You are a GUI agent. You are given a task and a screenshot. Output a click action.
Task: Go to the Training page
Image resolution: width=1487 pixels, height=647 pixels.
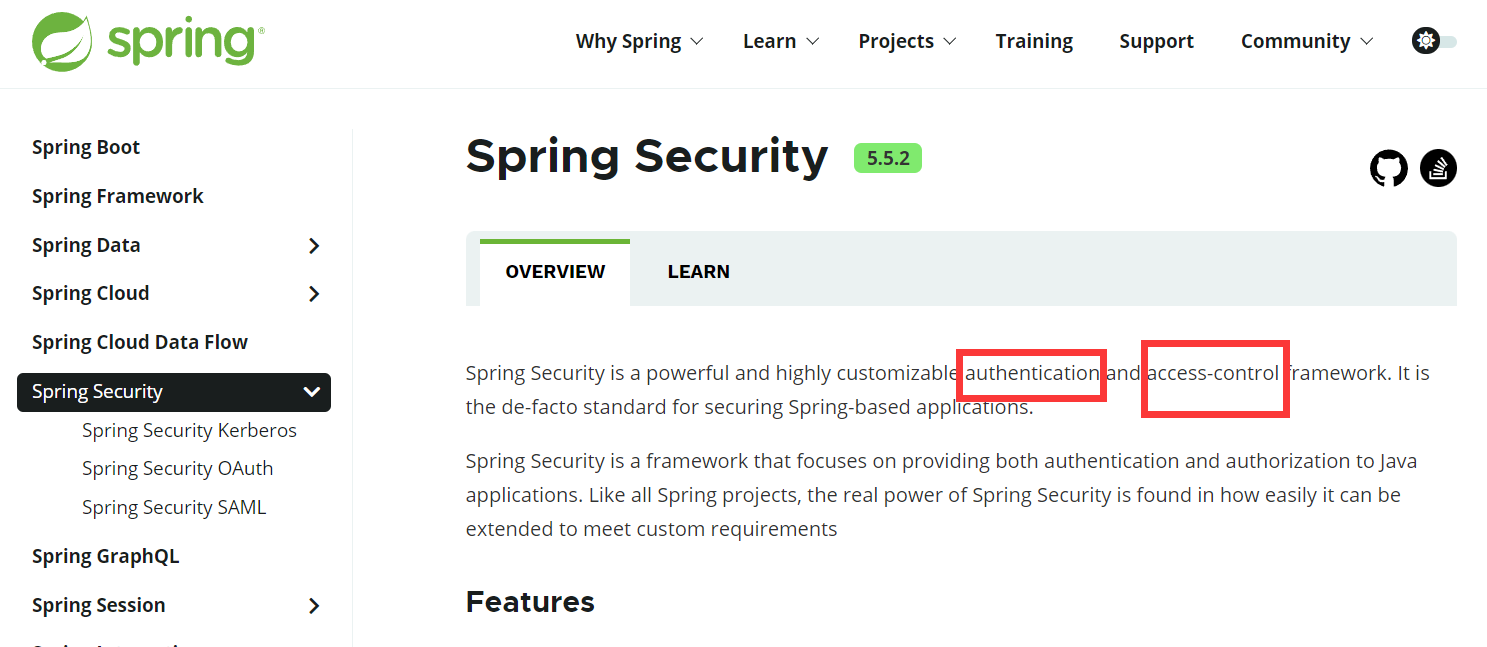[1034, 41]
